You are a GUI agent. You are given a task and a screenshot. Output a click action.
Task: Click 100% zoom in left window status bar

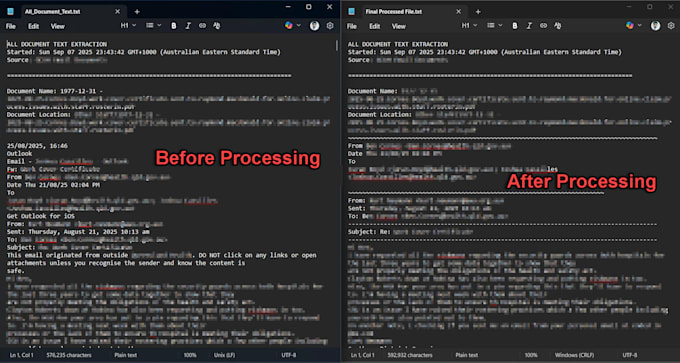(x=190, y=355)
